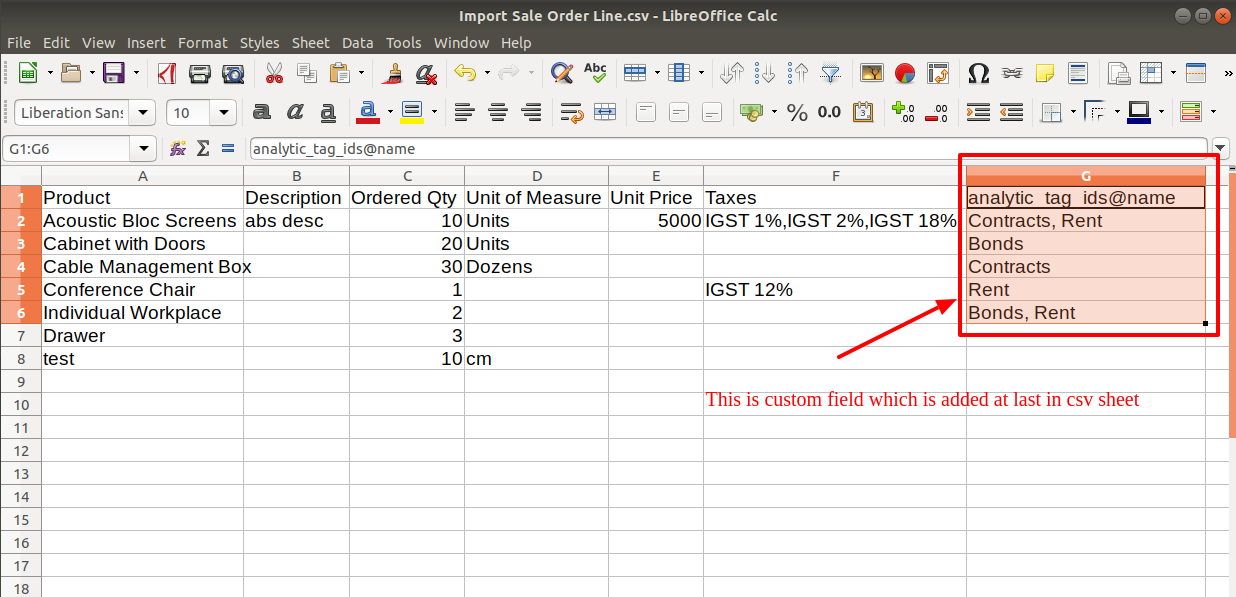Open the Data menu

point(357,43)
